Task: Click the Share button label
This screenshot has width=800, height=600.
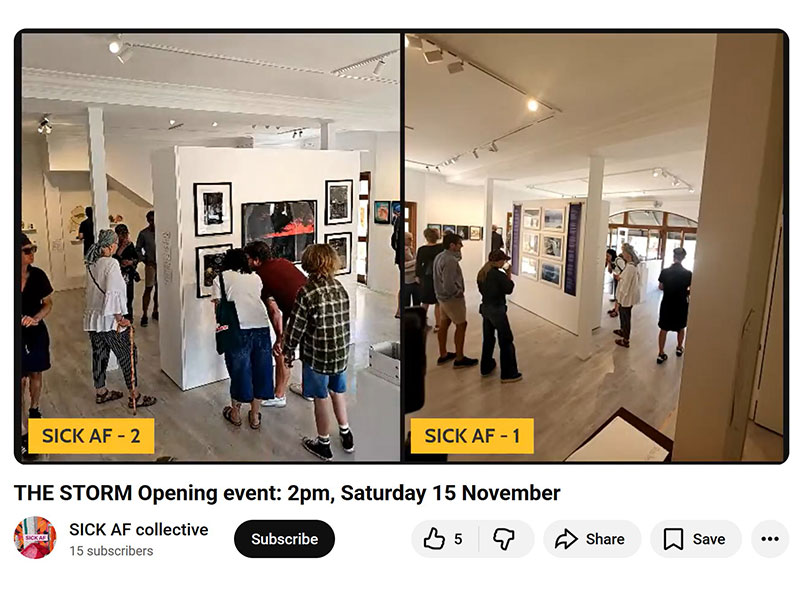Action: (605, 539)
